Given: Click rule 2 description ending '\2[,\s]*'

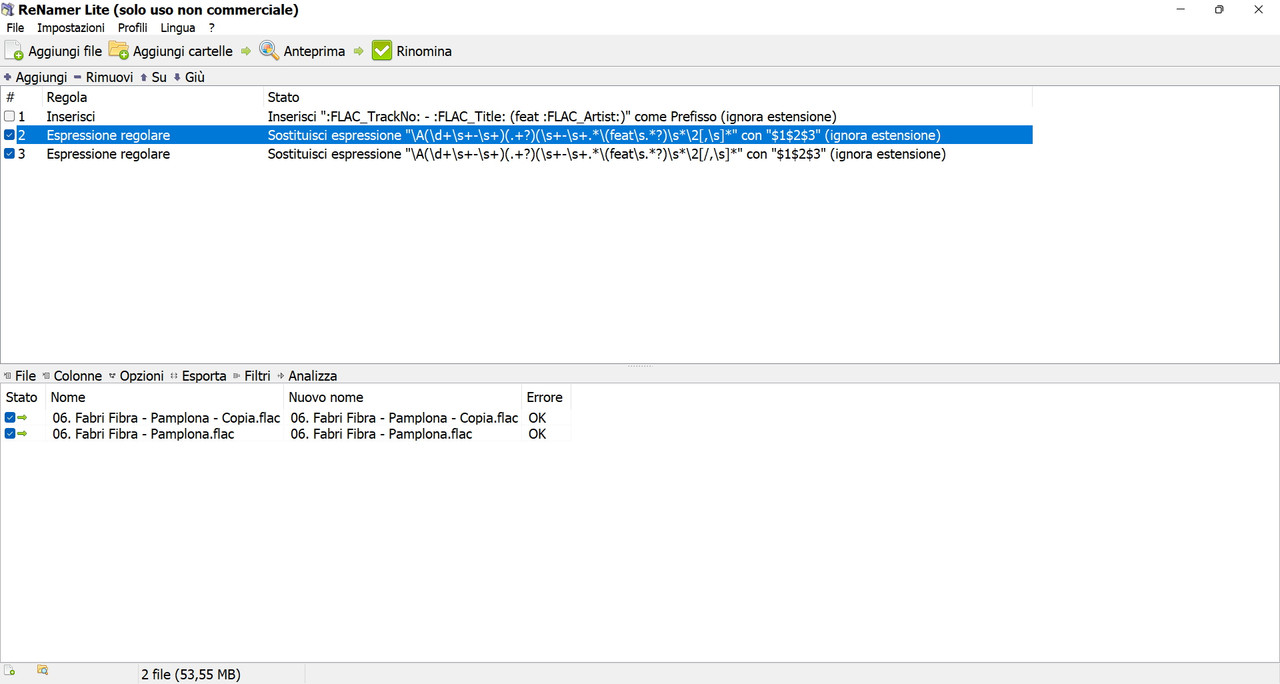Looking at the screenshot, I should (604, 135).
